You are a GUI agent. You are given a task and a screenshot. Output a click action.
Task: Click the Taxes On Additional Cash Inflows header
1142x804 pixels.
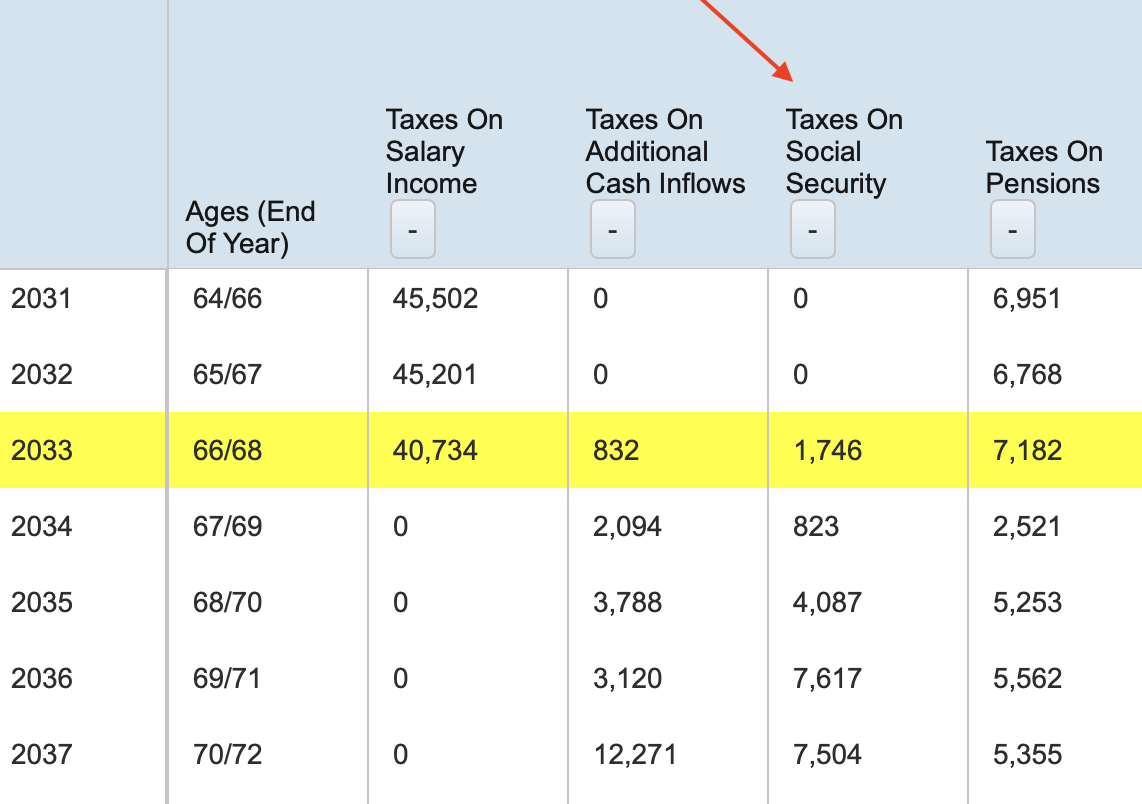coord(665,151)
